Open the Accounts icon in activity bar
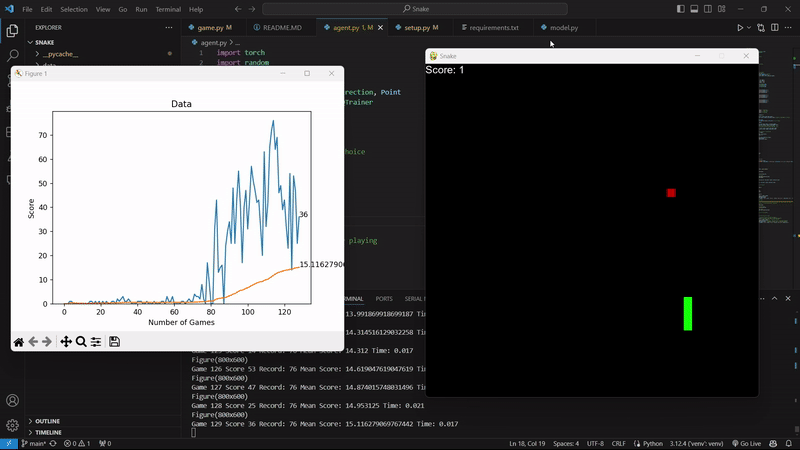Image resolution: width=800 pixels, height=450 pixels. pyautogui.click(x=13, y=400)
